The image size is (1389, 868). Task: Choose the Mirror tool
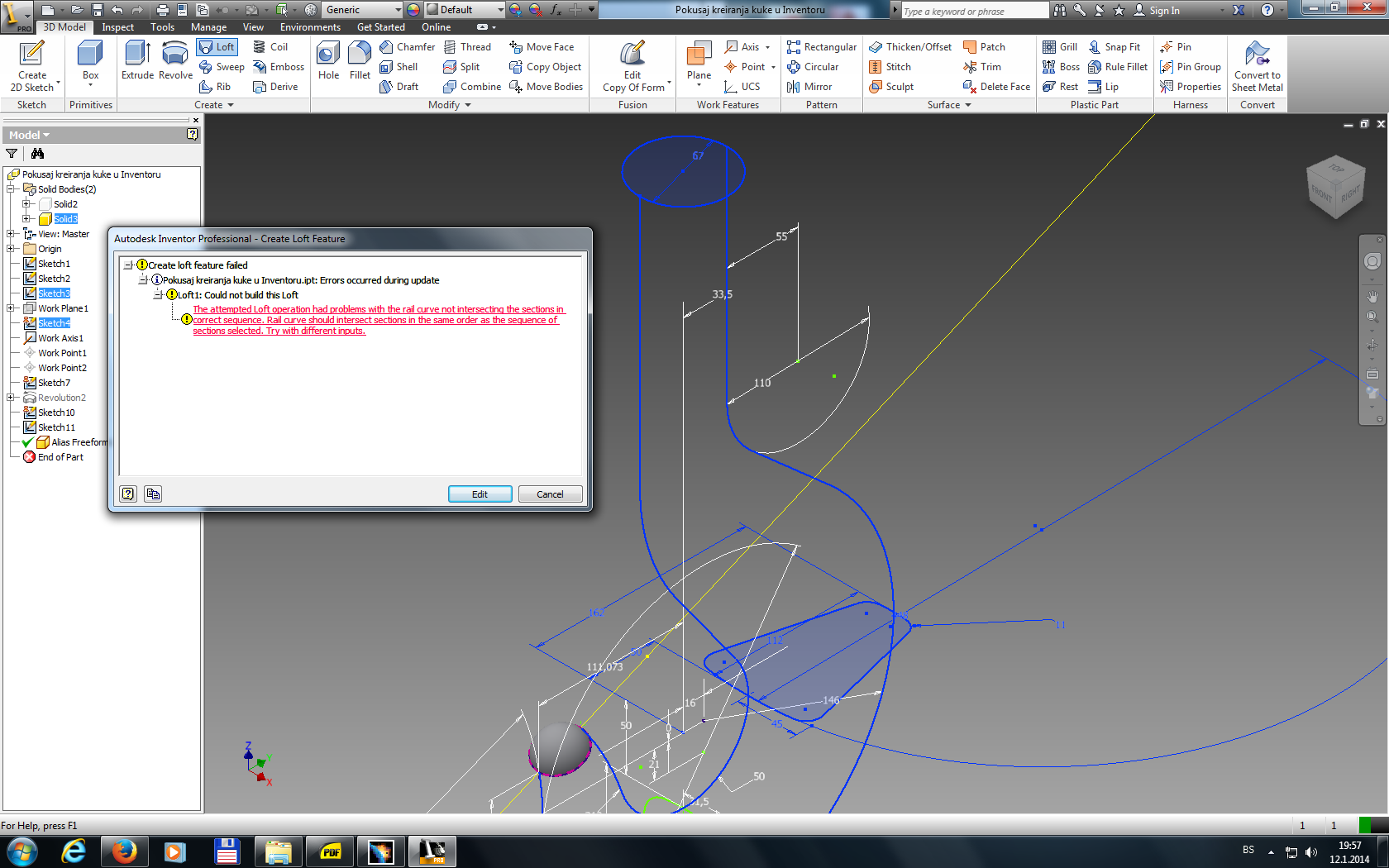809,87
